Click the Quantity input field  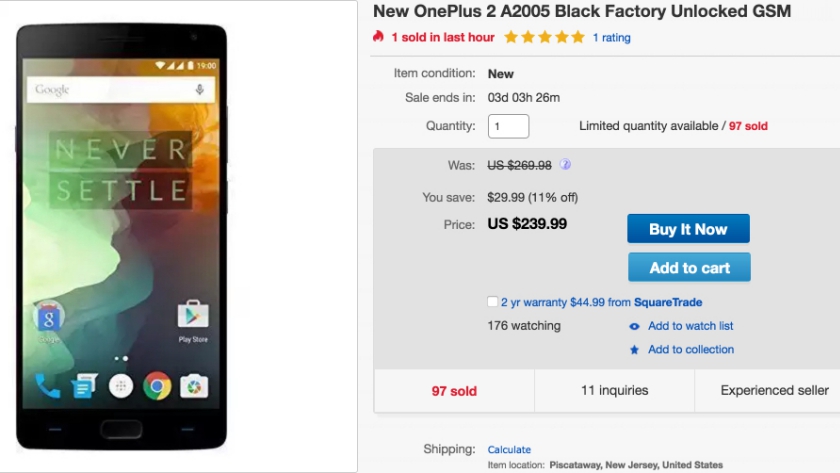508,127
